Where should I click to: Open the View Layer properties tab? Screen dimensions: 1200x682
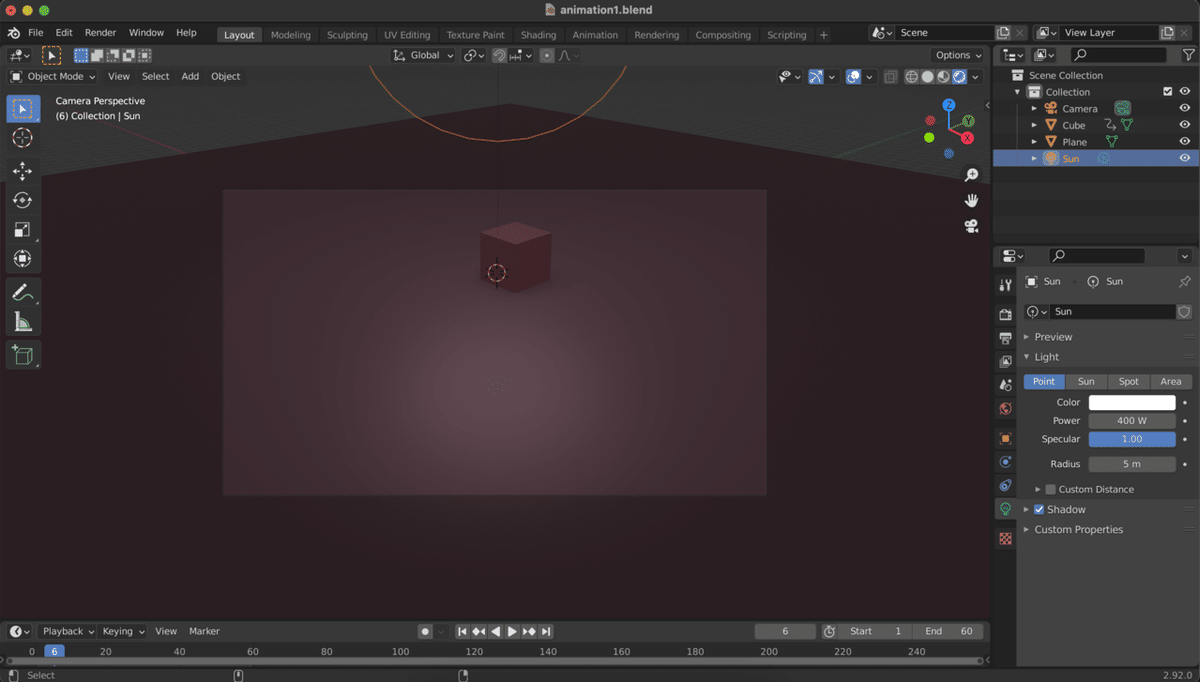point(1005,361)
